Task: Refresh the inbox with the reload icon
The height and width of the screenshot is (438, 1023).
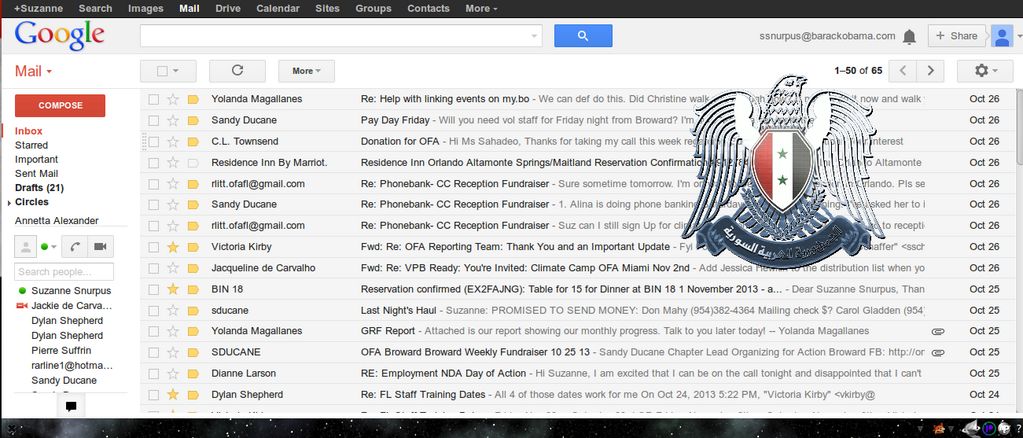Action: (237, 70)
